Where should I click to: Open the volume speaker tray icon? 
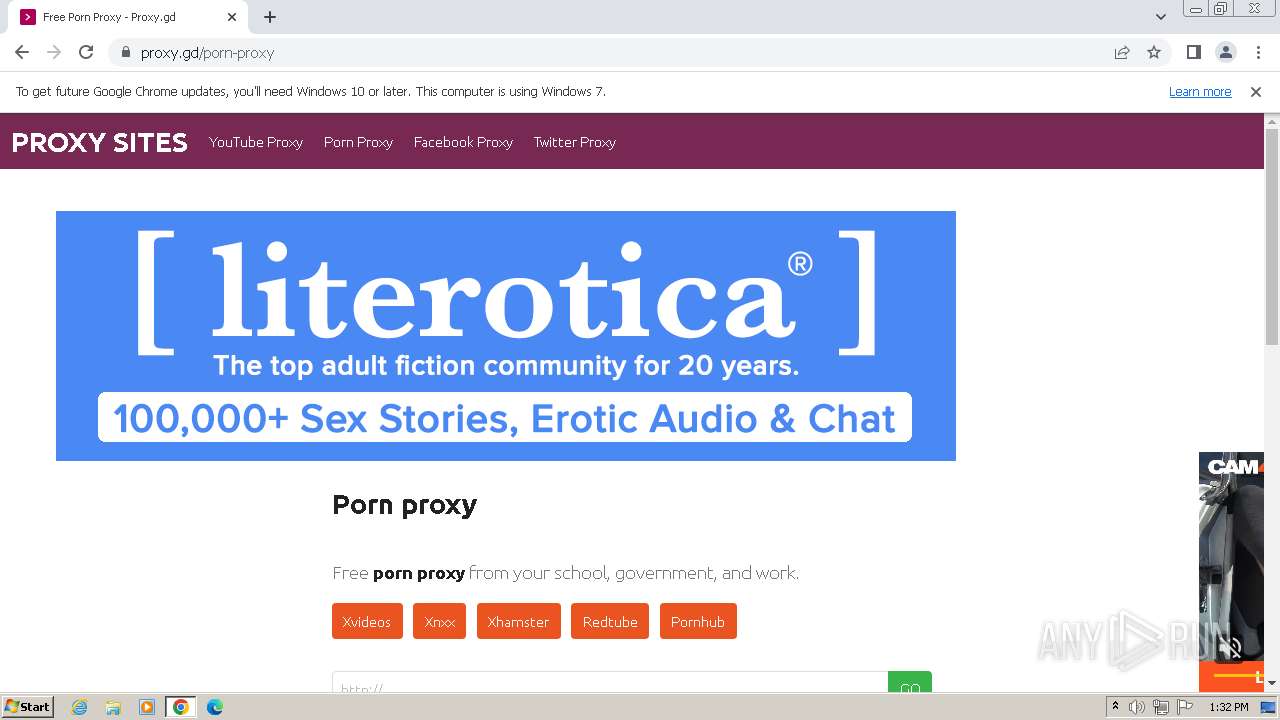point(1137,707)
